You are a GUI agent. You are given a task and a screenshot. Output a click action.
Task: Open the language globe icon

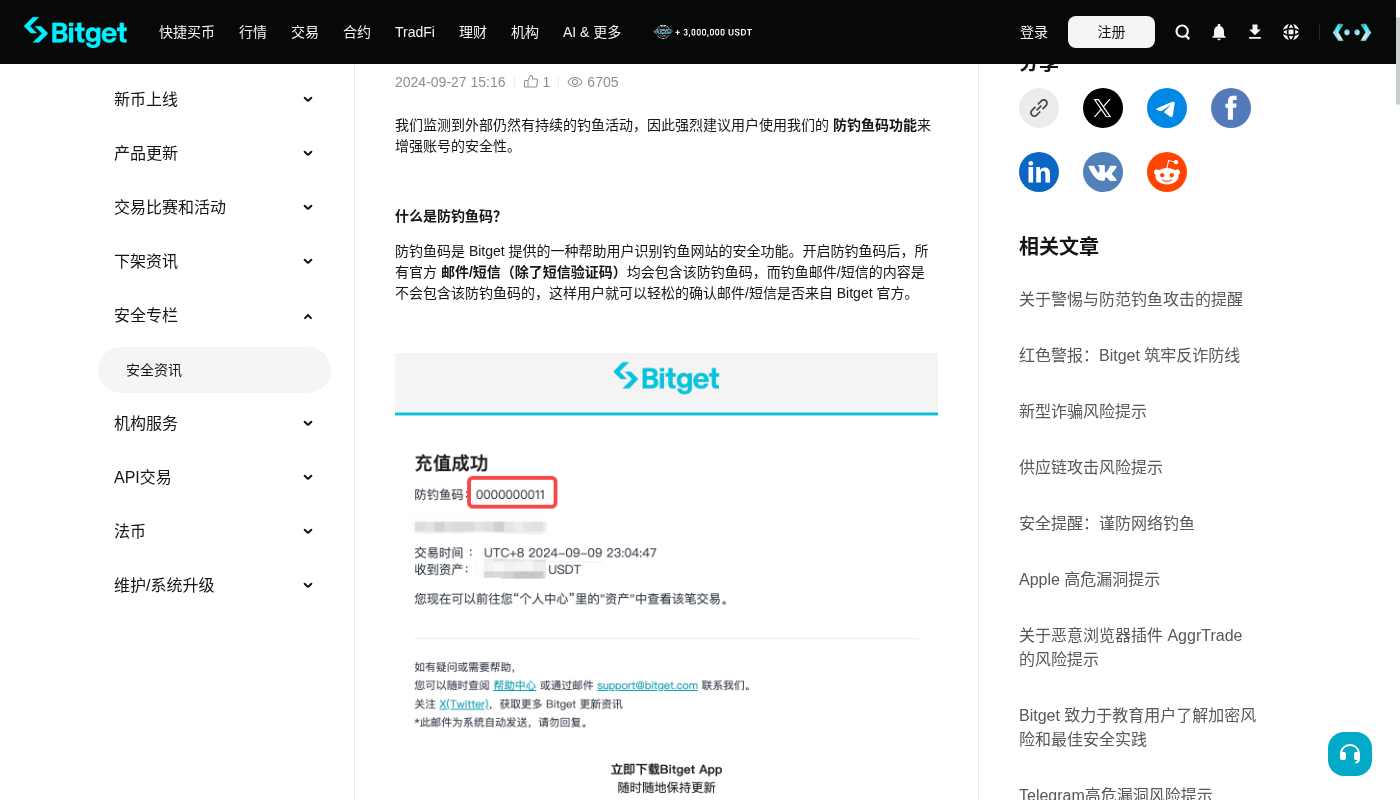(1291, 32)
